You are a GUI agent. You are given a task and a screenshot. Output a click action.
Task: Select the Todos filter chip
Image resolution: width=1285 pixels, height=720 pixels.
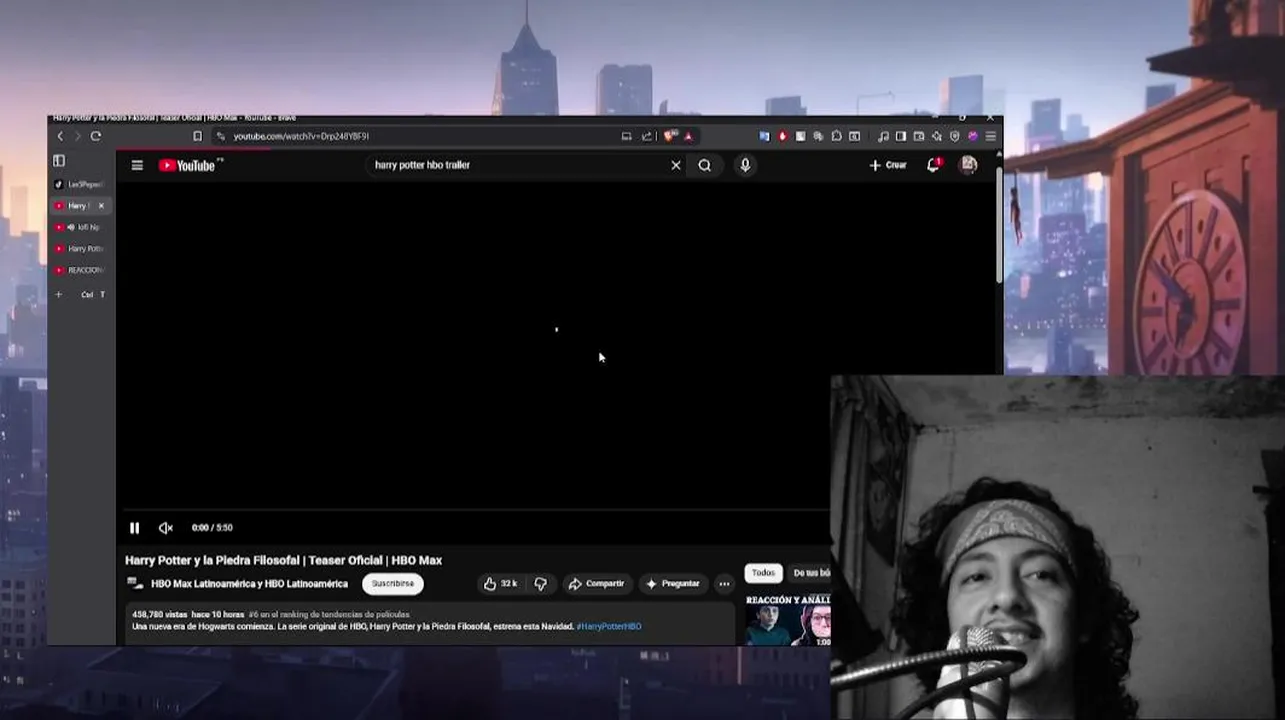coord(763,573)
